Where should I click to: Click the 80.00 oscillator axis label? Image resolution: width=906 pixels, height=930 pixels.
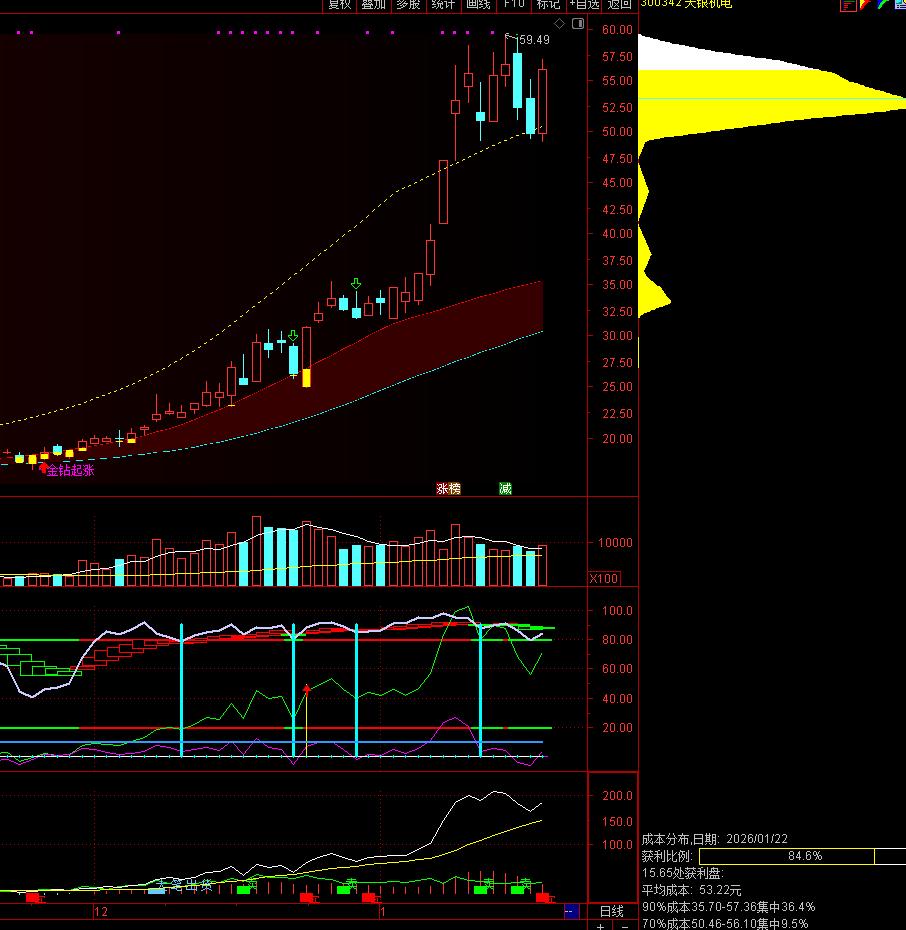point(617,639)
